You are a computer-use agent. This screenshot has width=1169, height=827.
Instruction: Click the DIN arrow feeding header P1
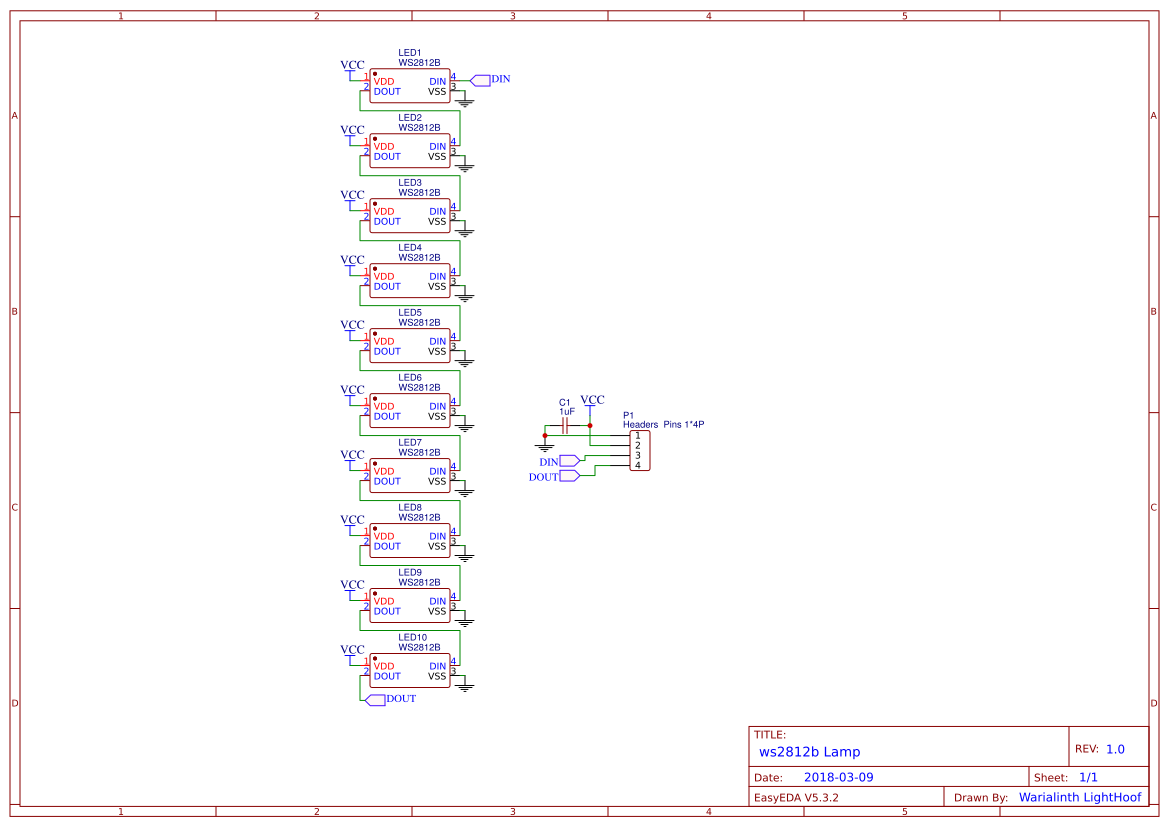(x=567, y=462)
